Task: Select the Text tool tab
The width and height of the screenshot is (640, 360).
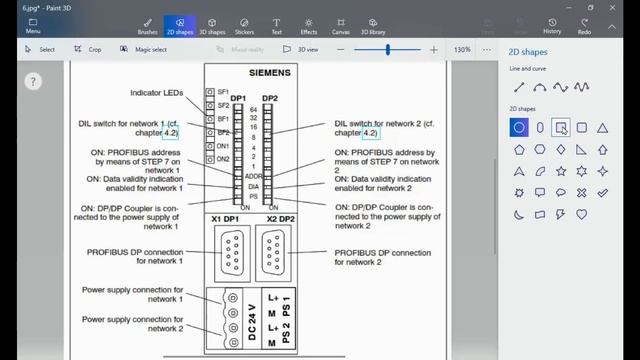Action: click(276, 27)
